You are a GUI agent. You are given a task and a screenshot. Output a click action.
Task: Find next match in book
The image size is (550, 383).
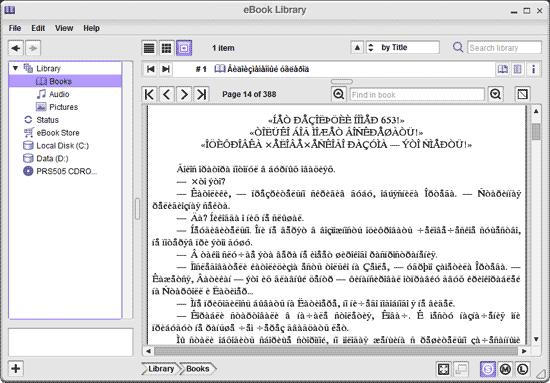click(496, 94)
